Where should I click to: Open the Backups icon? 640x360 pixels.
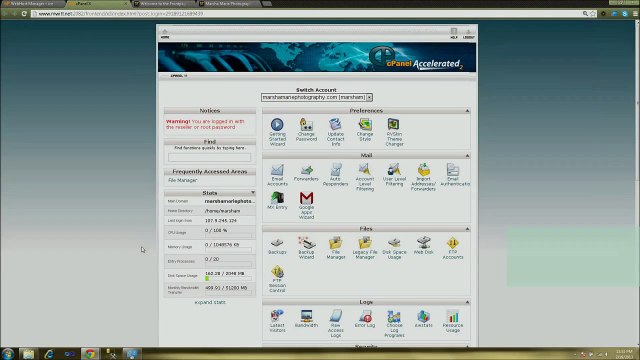tap(277, 243)
